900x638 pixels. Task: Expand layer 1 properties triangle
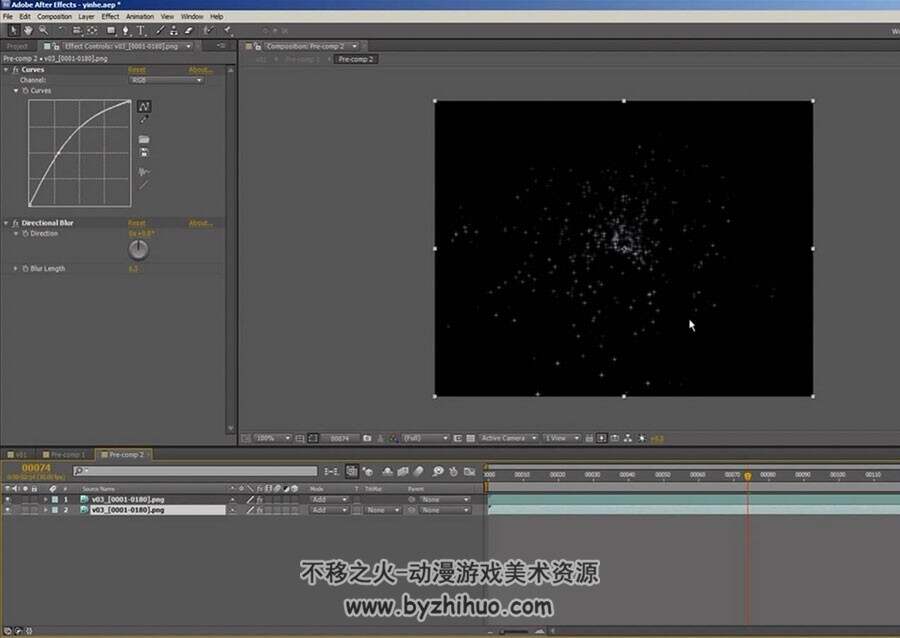(45, 500)
